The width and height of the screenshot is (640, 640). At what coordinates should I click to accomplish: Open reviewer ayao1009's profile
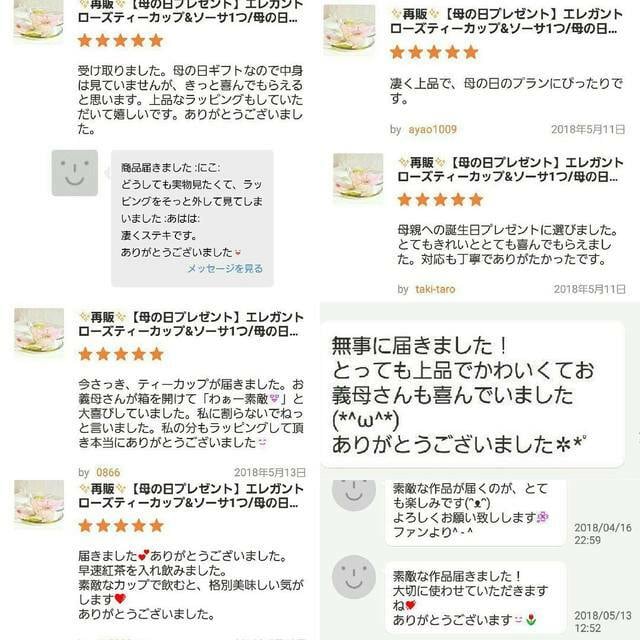pyautogui.click(x=432, y=129)
